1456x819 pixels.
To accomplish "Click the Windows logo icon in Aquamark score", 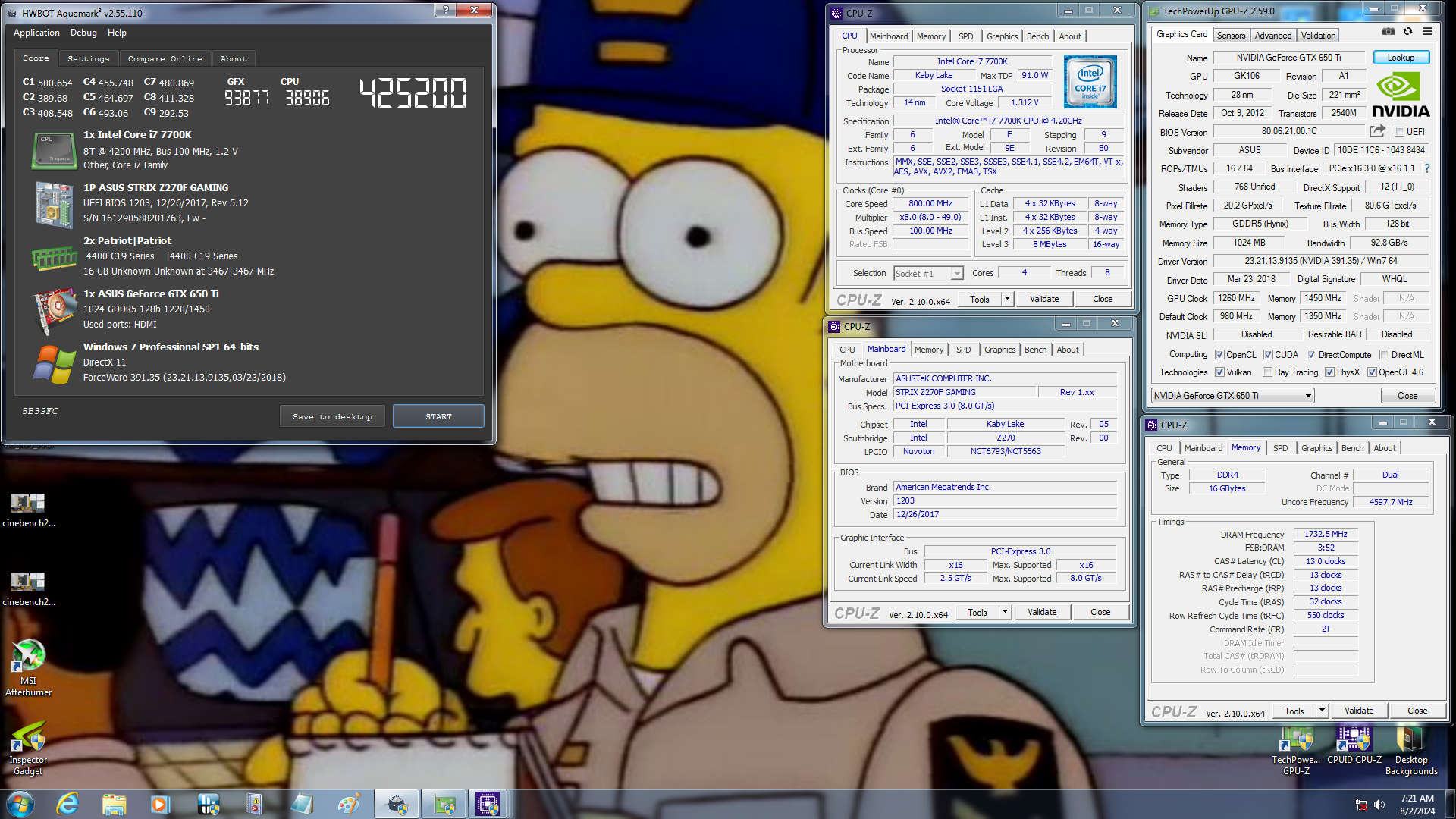I will click(x=54, y=365).
